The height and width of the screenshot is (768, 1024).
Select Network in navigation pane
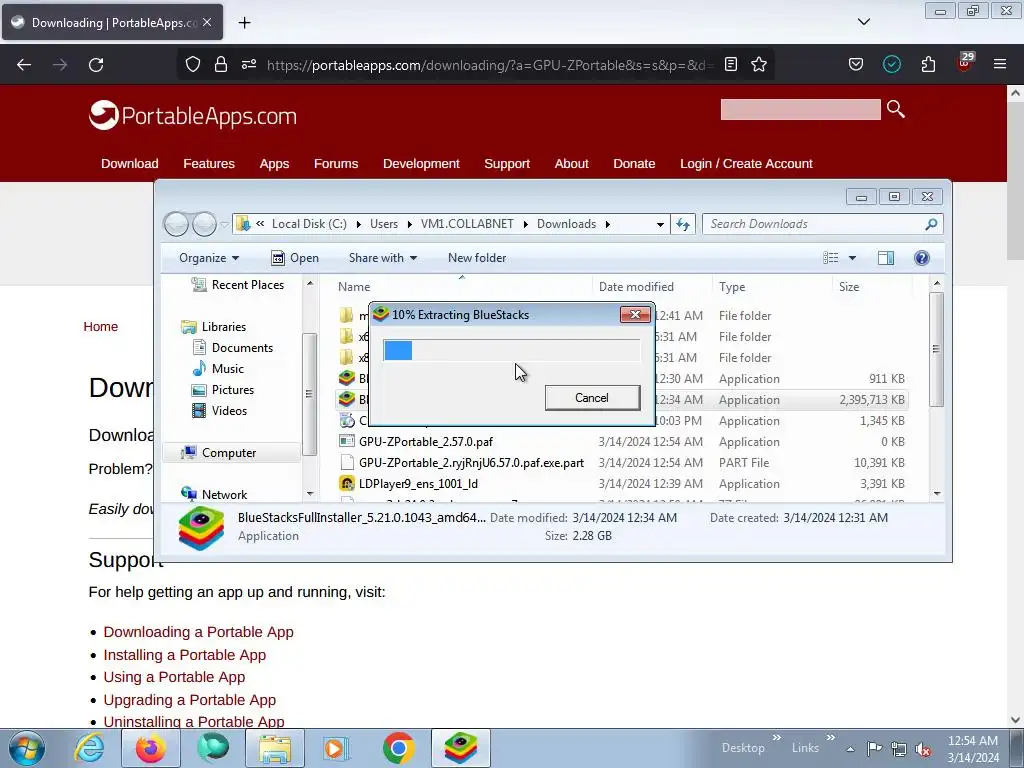point(214,494)
